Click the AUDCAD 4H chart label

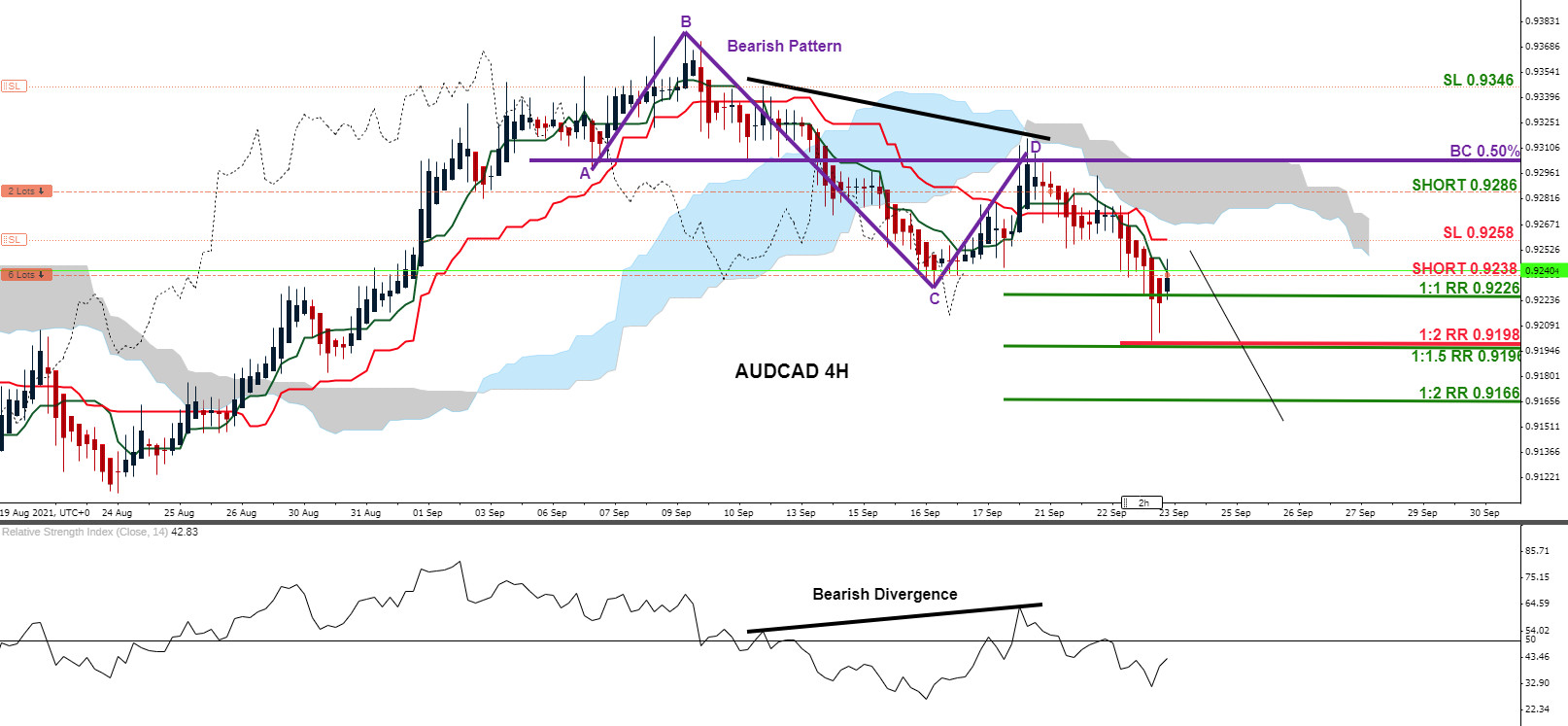pos(791,371)
